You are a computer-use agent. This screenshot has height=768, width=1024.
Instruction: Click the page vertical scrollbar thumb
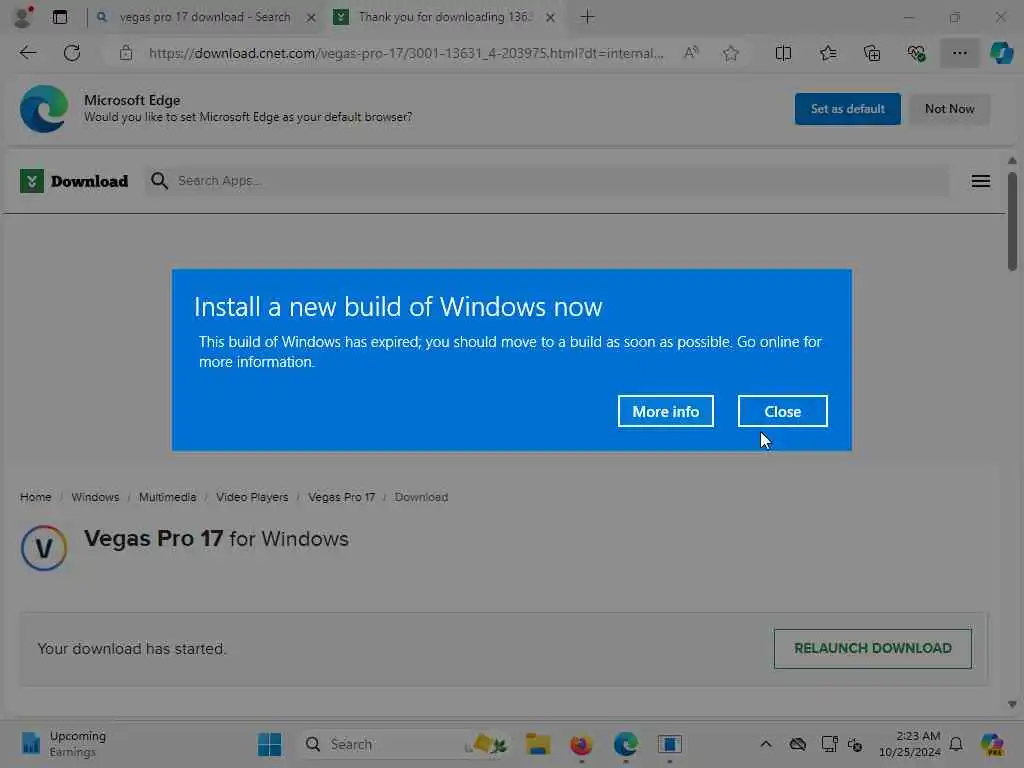[1012, 221]
